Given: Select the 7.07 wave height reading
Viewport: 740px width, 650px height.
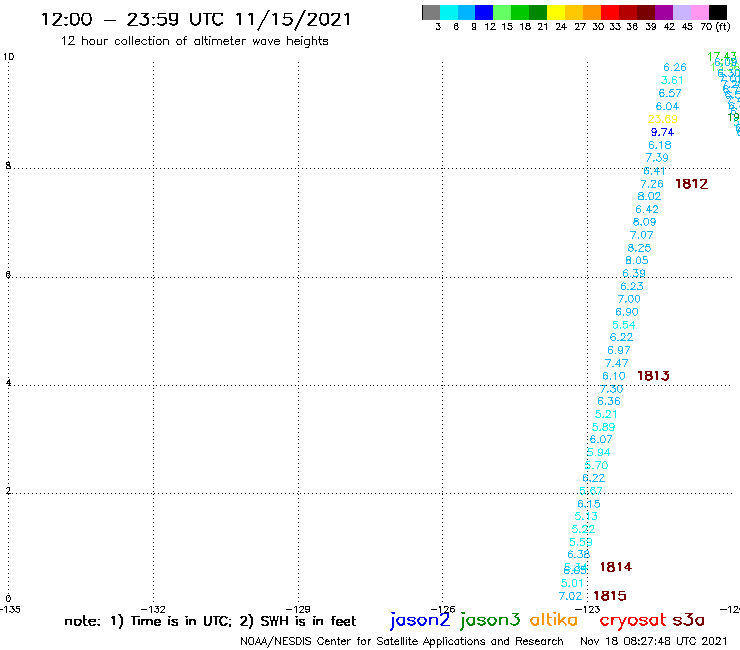Looking at the screenshot, I should 641,235.
